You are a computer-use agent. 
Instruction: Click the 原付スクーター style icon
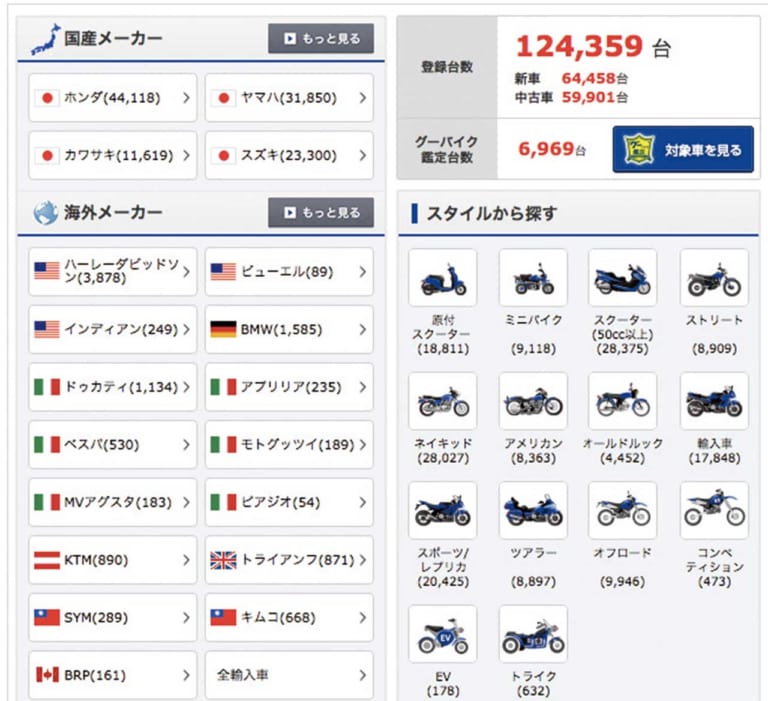click(442, 278)
